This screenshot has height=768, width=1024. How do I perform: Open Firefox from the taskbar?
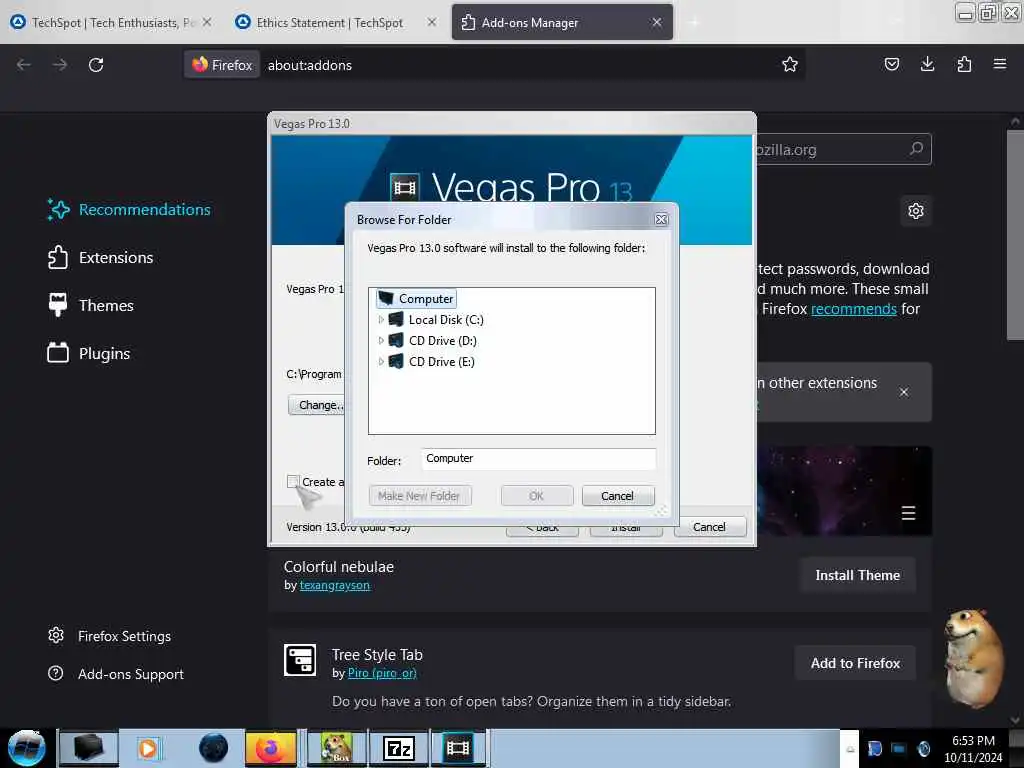coord(270,748)
